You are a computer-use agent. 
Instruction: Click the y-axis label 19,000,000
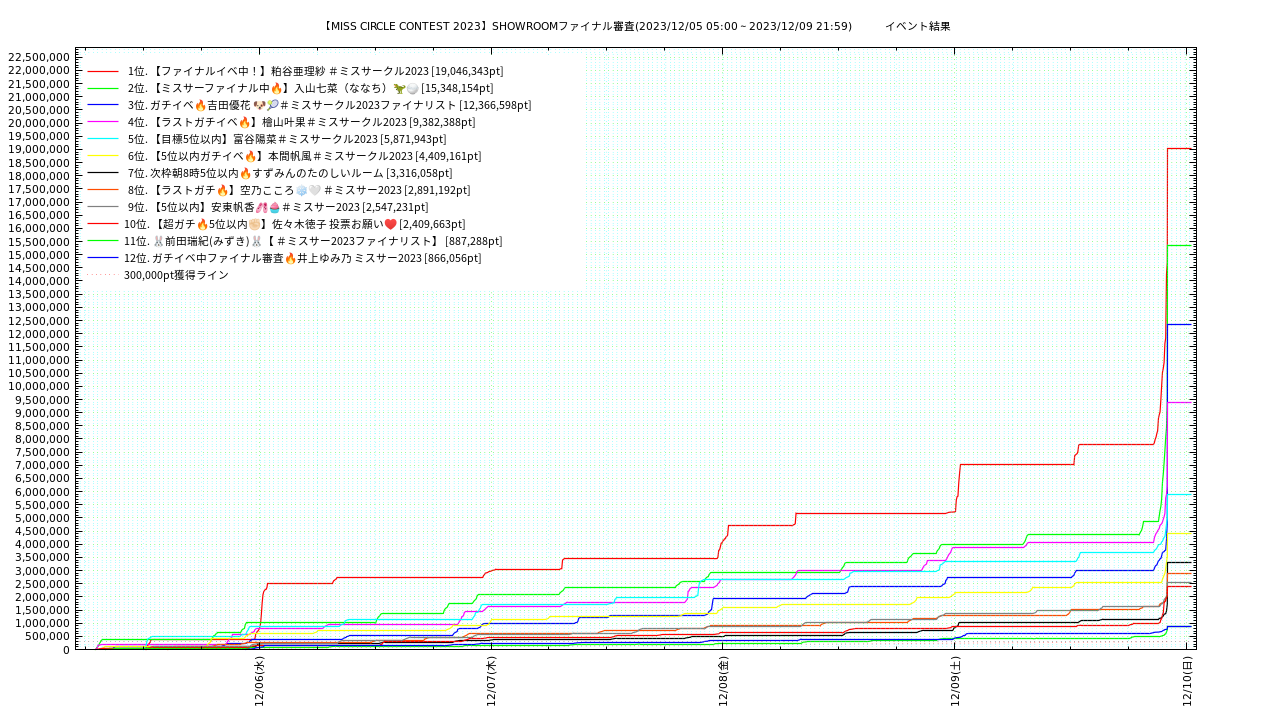click(39, 150)
